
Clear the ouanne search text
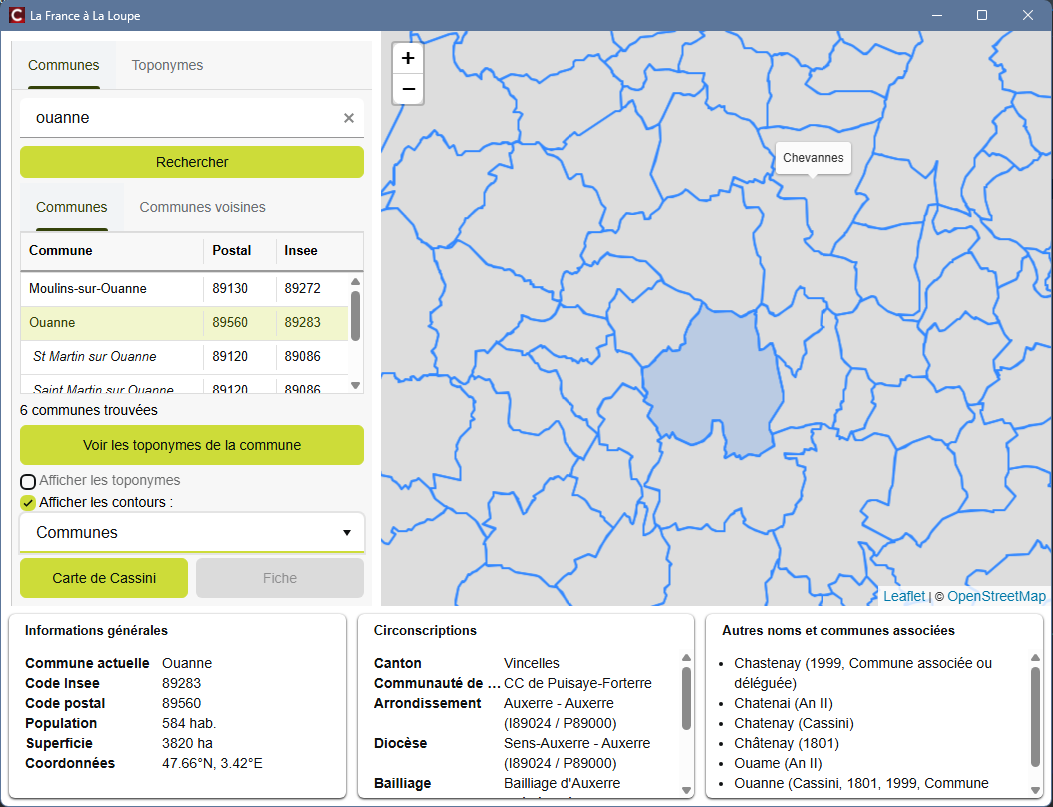click(x=349, y=118)
